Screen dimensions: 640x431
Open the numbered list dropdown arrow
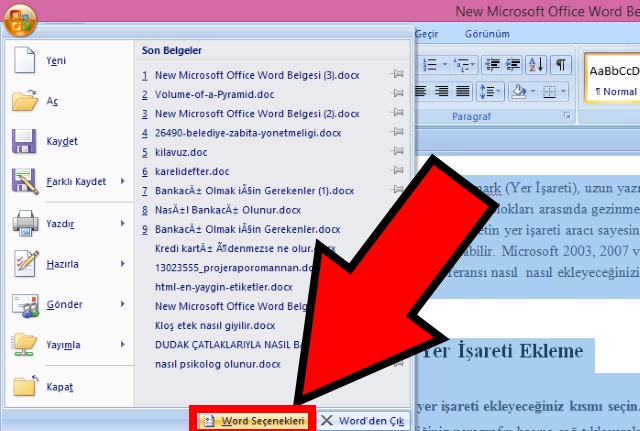(x=444, y=65)
